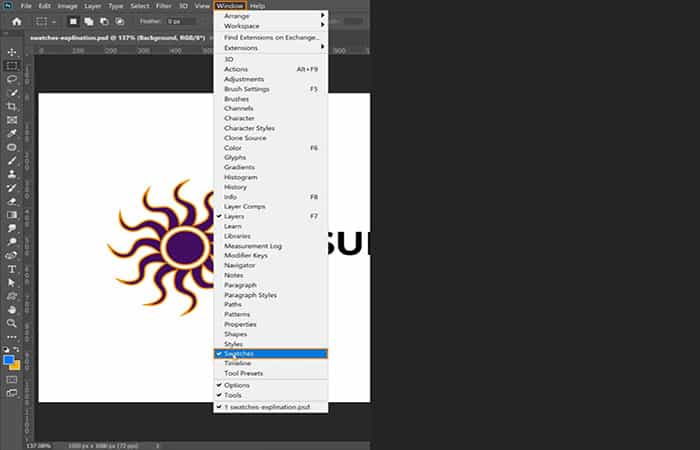Select the Zoom tool

[12, 323]
